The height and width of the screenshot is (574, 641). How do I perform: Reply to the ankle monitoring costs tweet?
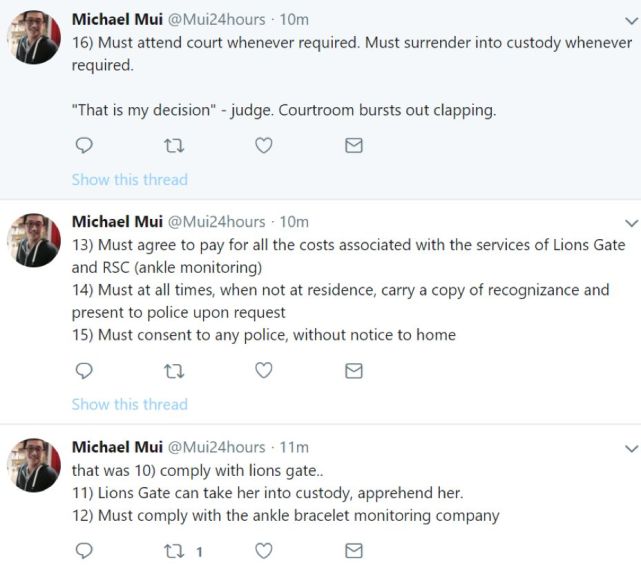[85, 371]
